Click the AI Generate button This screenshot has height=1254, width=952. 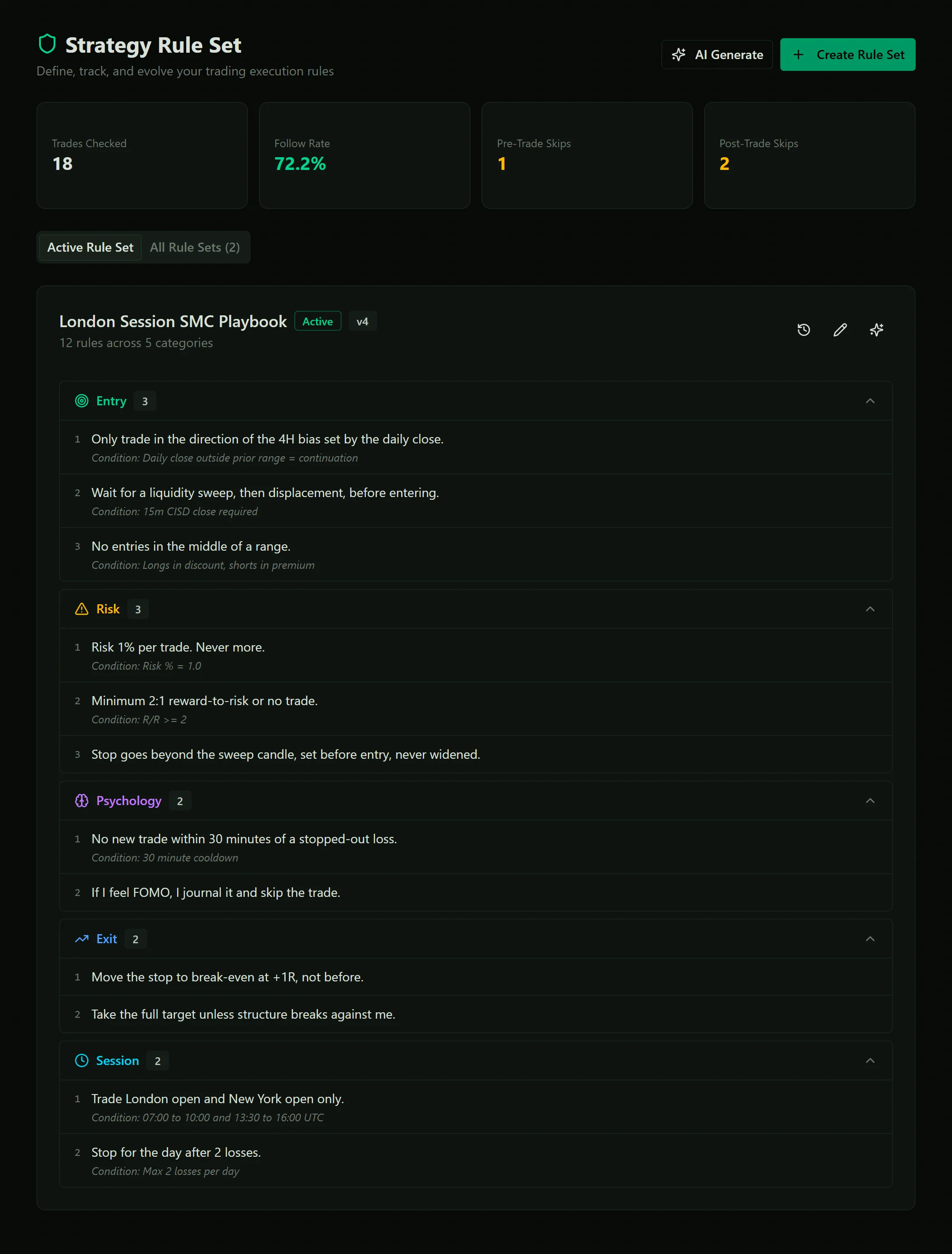pos(717,55)
